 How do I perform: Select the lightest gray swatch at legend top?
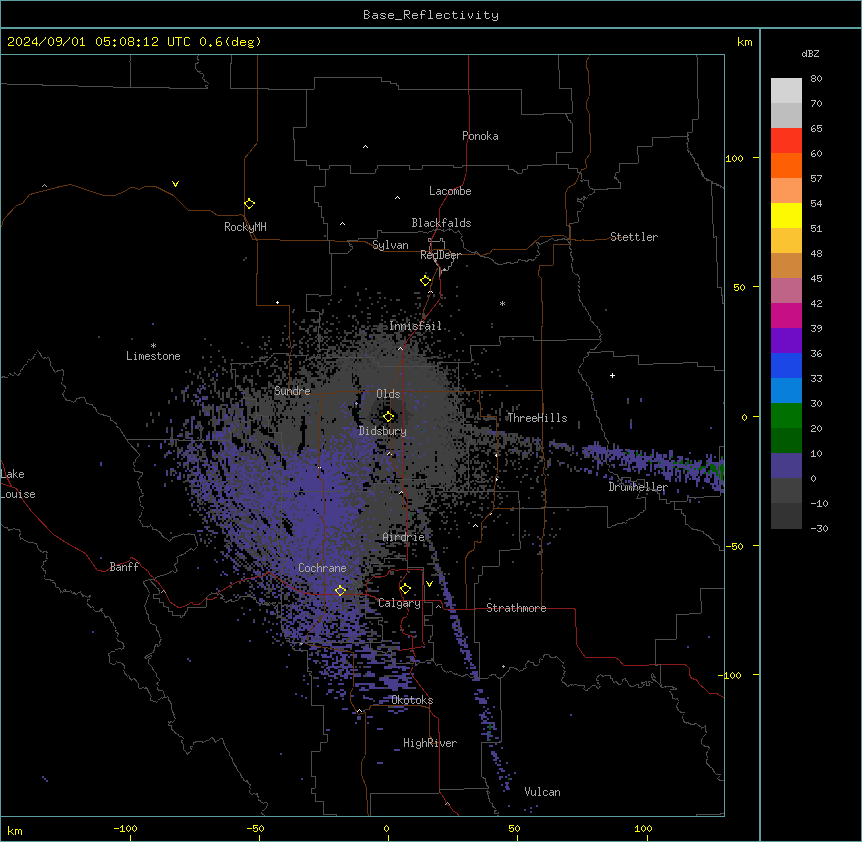pyautogui.click(x=786, y=90)
